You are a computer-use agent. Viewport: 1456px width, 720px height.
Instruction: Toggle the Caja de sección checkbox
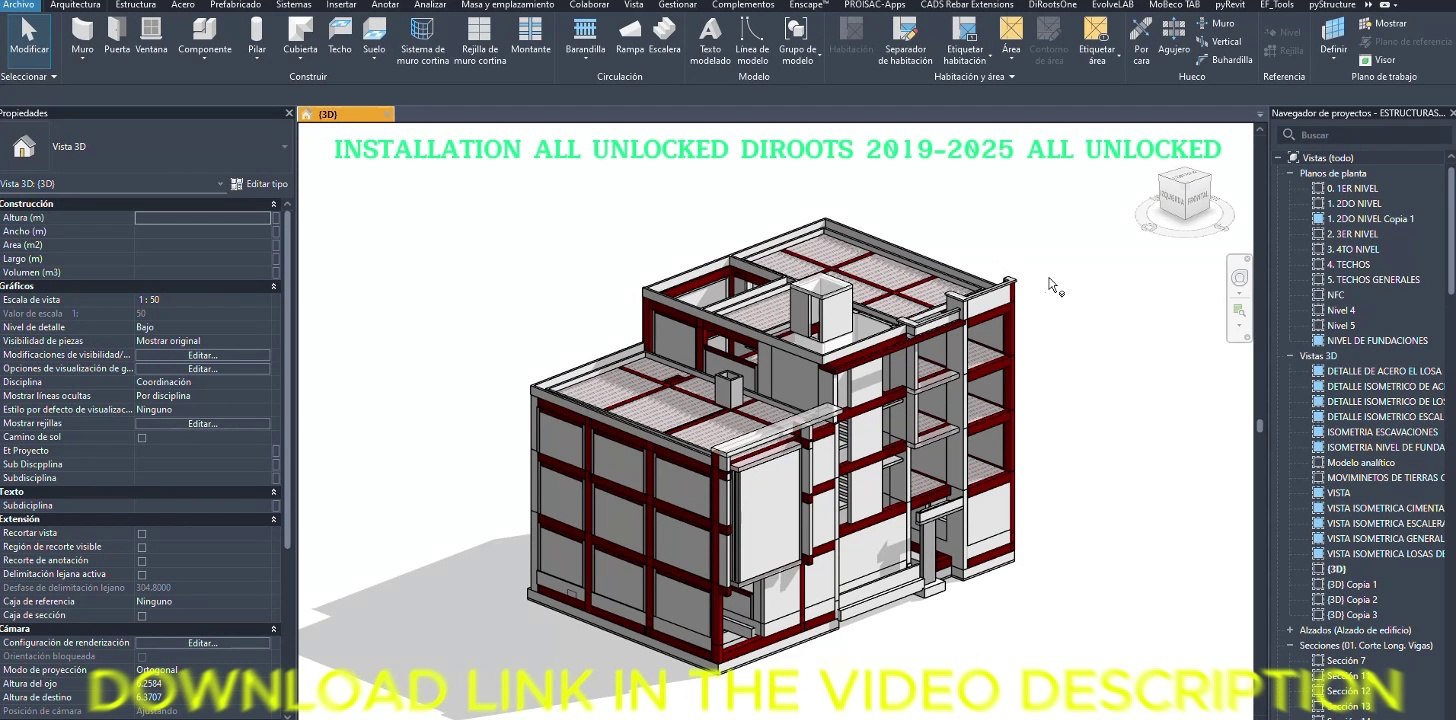[x=142, y=616]
